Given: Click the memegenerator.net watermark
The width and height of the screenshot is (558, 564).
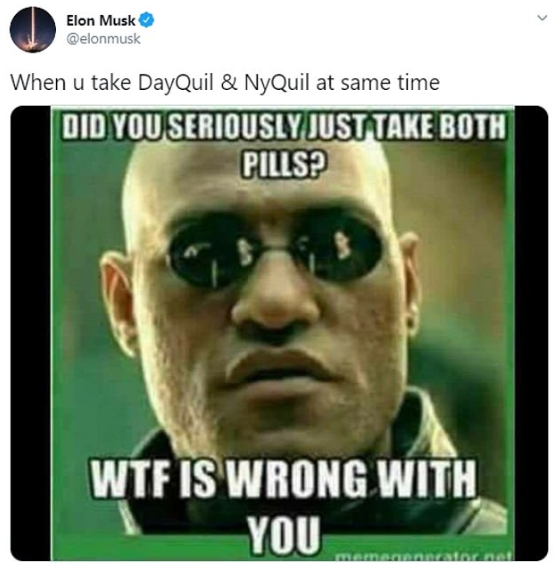Looking at the screenshot, I should click(423, 556).
